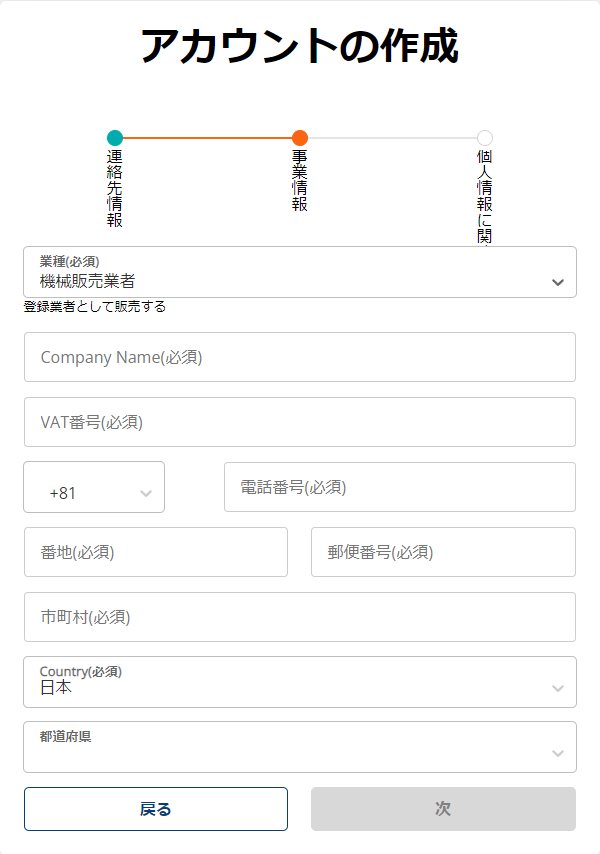Select the 番地 address field

156,552
